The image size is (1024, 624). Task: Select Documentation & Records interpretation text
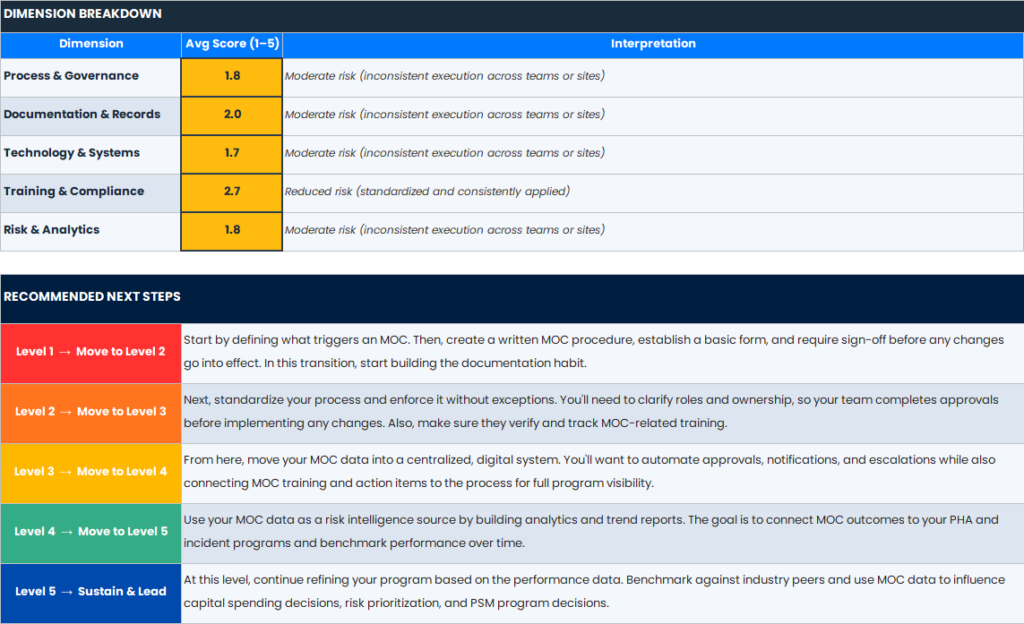[445, 114]
